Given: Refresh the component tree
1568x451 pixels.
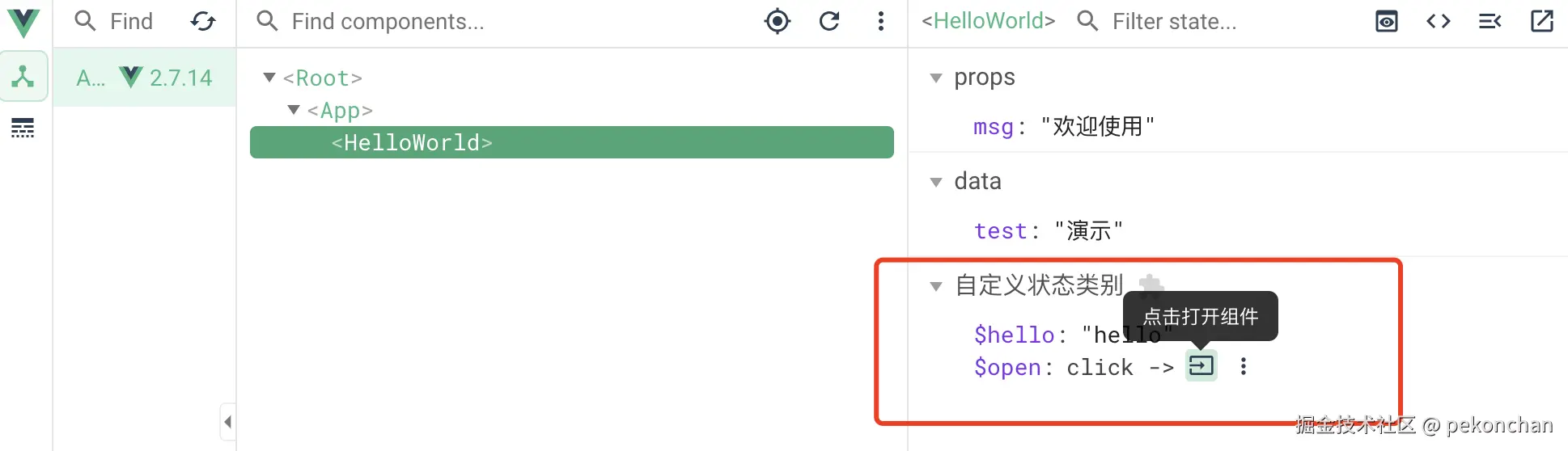Looking at the screenshot, I should pos(829,22).
